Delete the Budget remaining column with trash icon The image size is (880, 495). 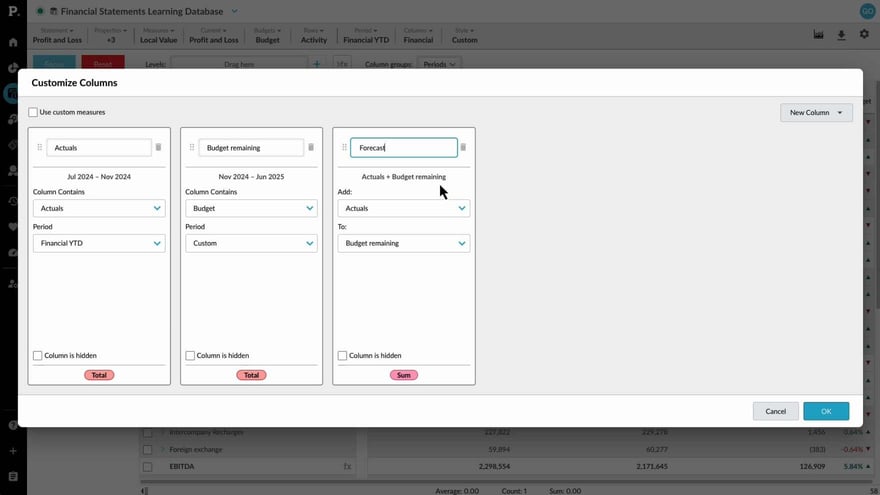tap(311, 147)
